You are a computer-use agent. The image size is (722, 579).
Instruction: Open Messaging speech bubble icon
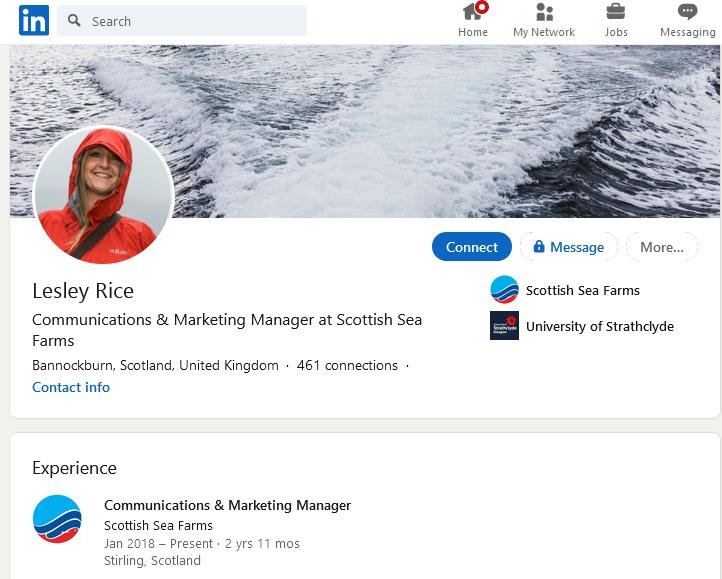687,12
